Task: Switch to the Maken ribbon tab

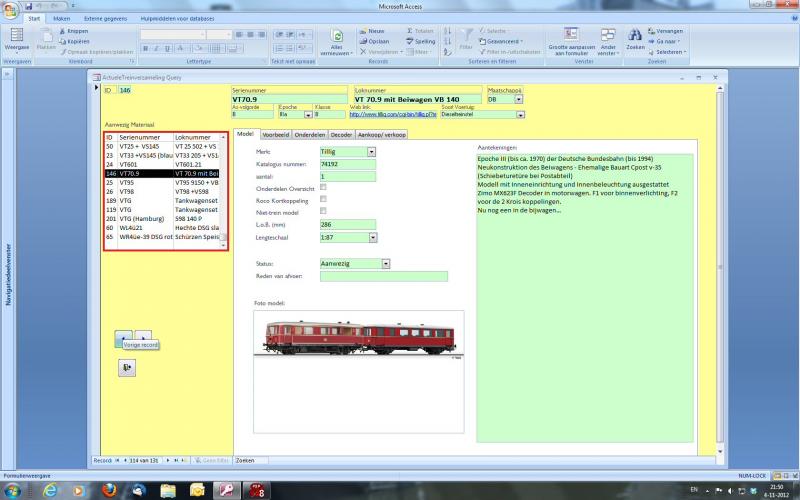Action: point(61,18)
